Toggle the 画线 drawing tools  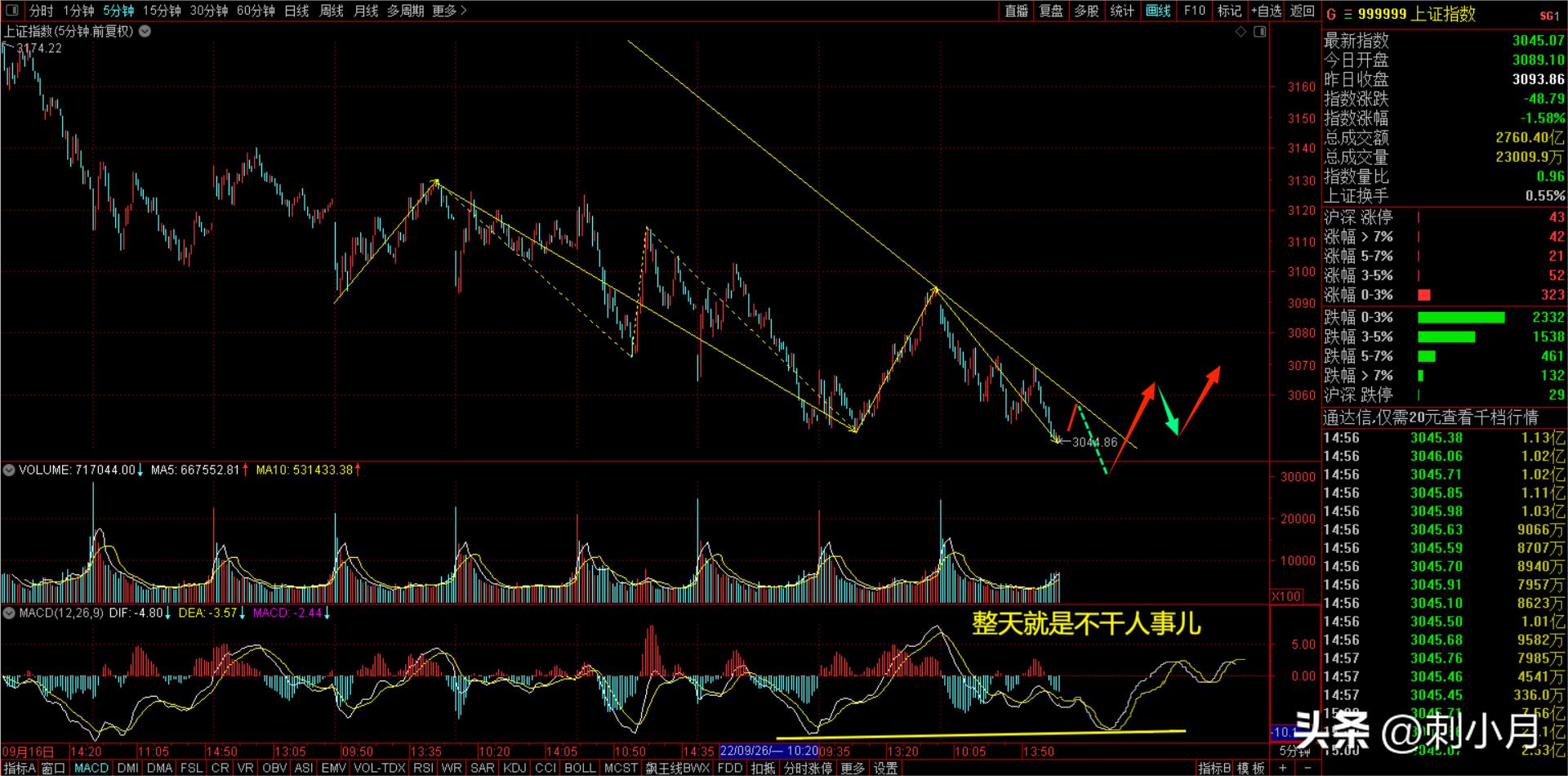[x=1158, y=11]
